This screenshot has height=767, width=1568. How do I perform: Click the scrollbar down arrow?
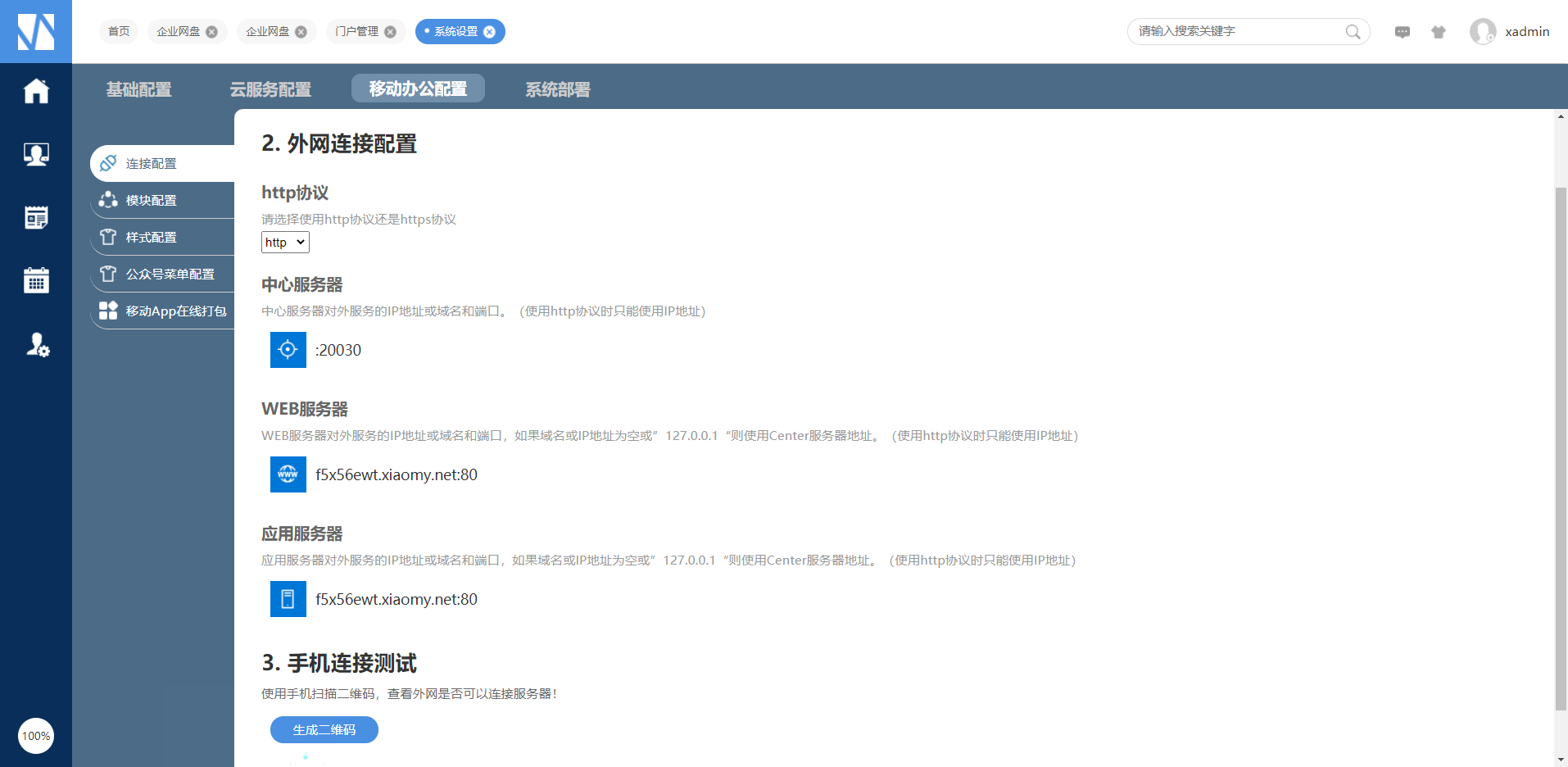click(1561, 760)
